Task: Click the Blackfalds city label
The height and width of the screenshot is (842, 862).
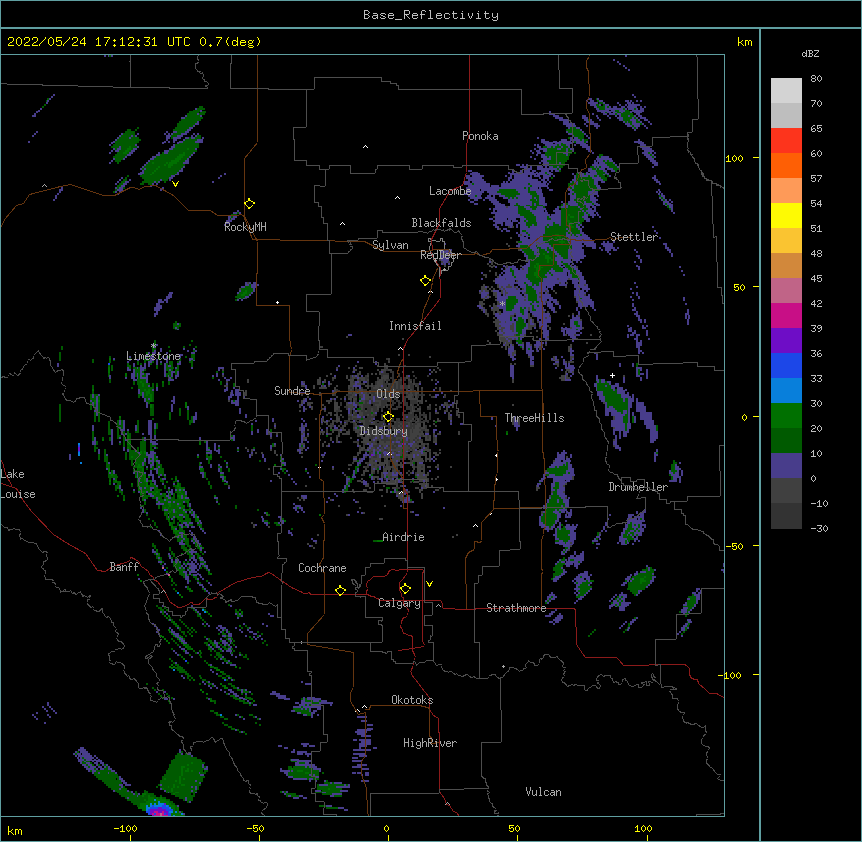Action: (x=441, y=223)
